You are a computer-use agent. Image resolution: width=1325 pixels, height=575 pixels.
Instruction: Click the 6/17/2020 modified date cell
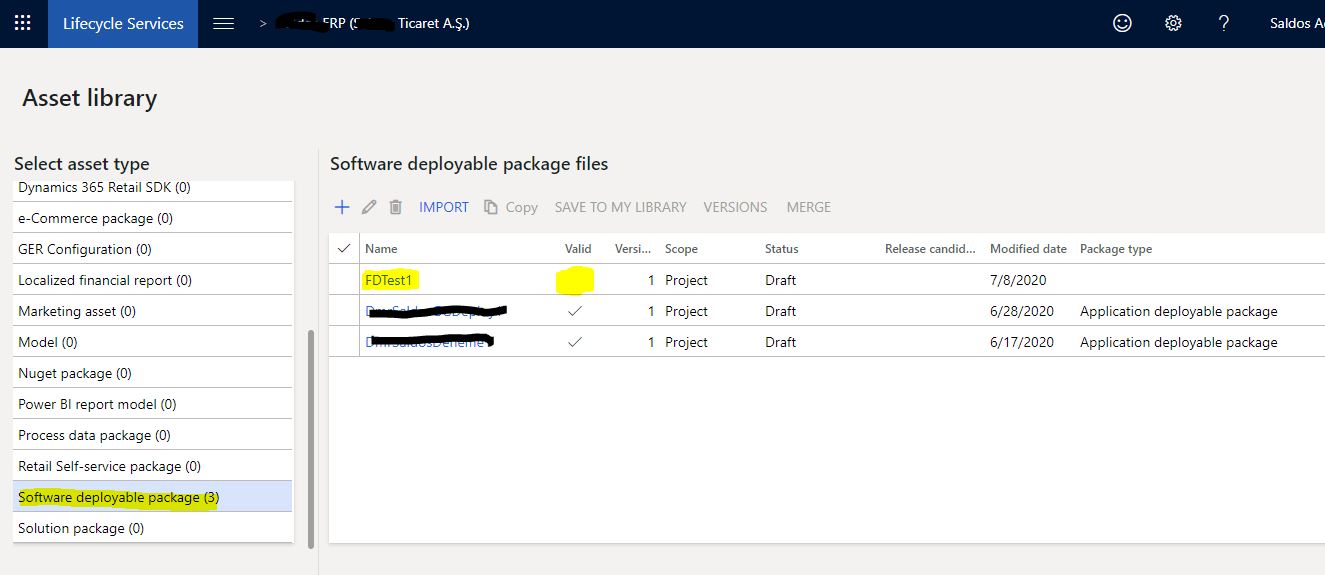point(1022,342)
